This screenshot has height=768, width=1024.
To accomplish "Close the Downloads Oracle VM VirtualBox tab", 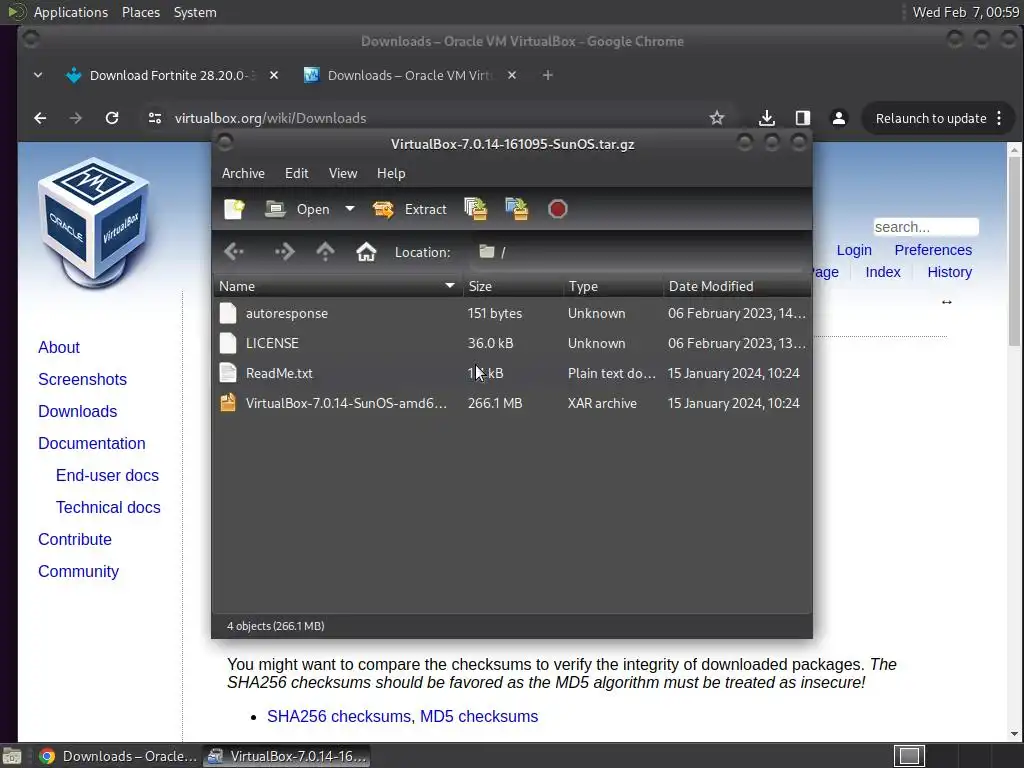I will 512,75.
